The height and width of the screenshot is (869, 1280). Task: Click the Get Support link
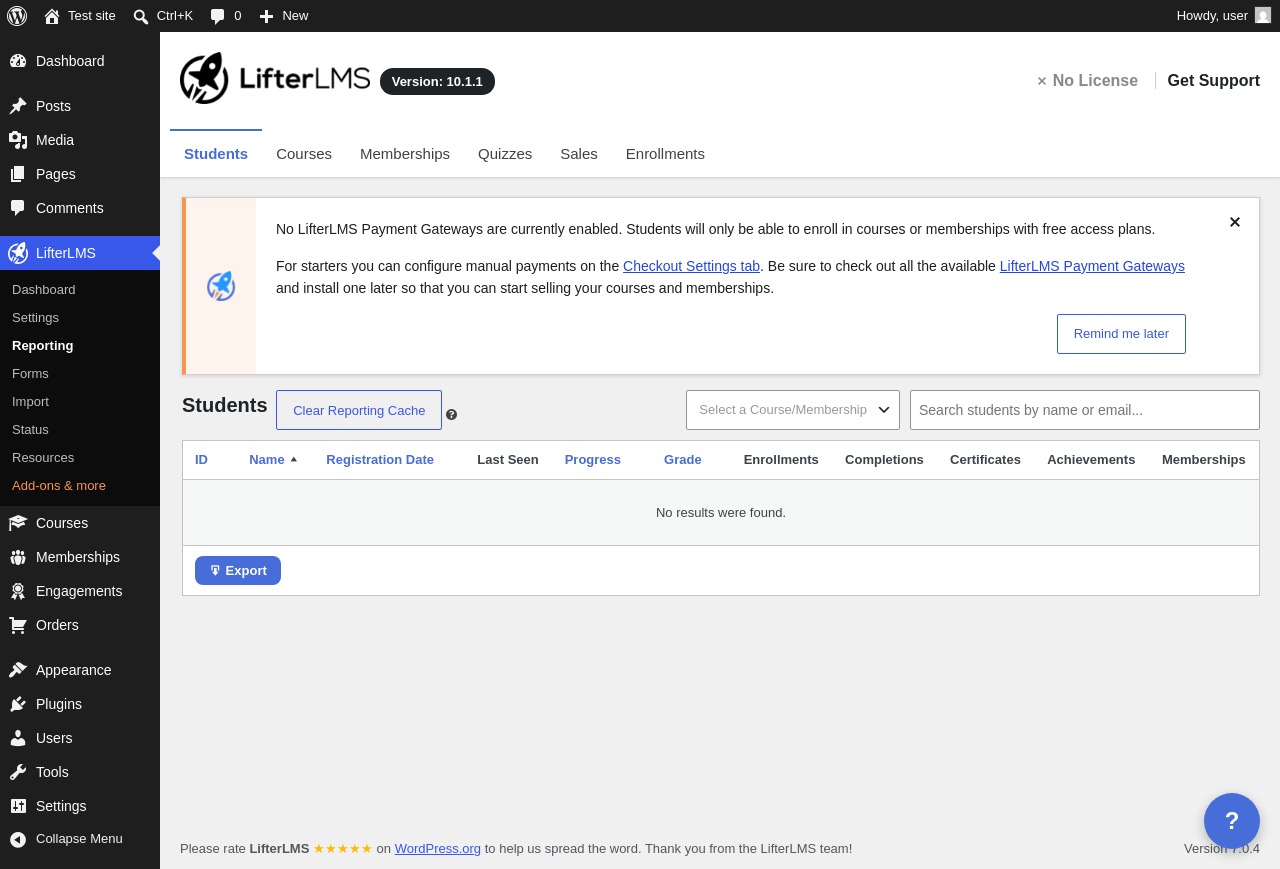(1213, 81)
